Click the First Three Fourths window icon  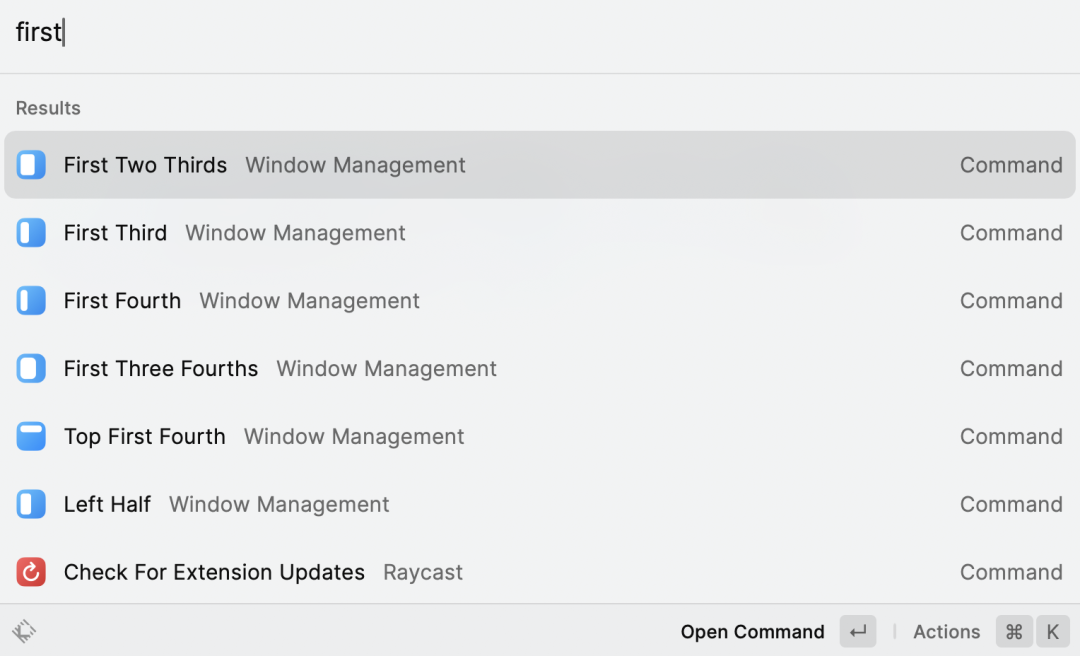tap(31, 368)
